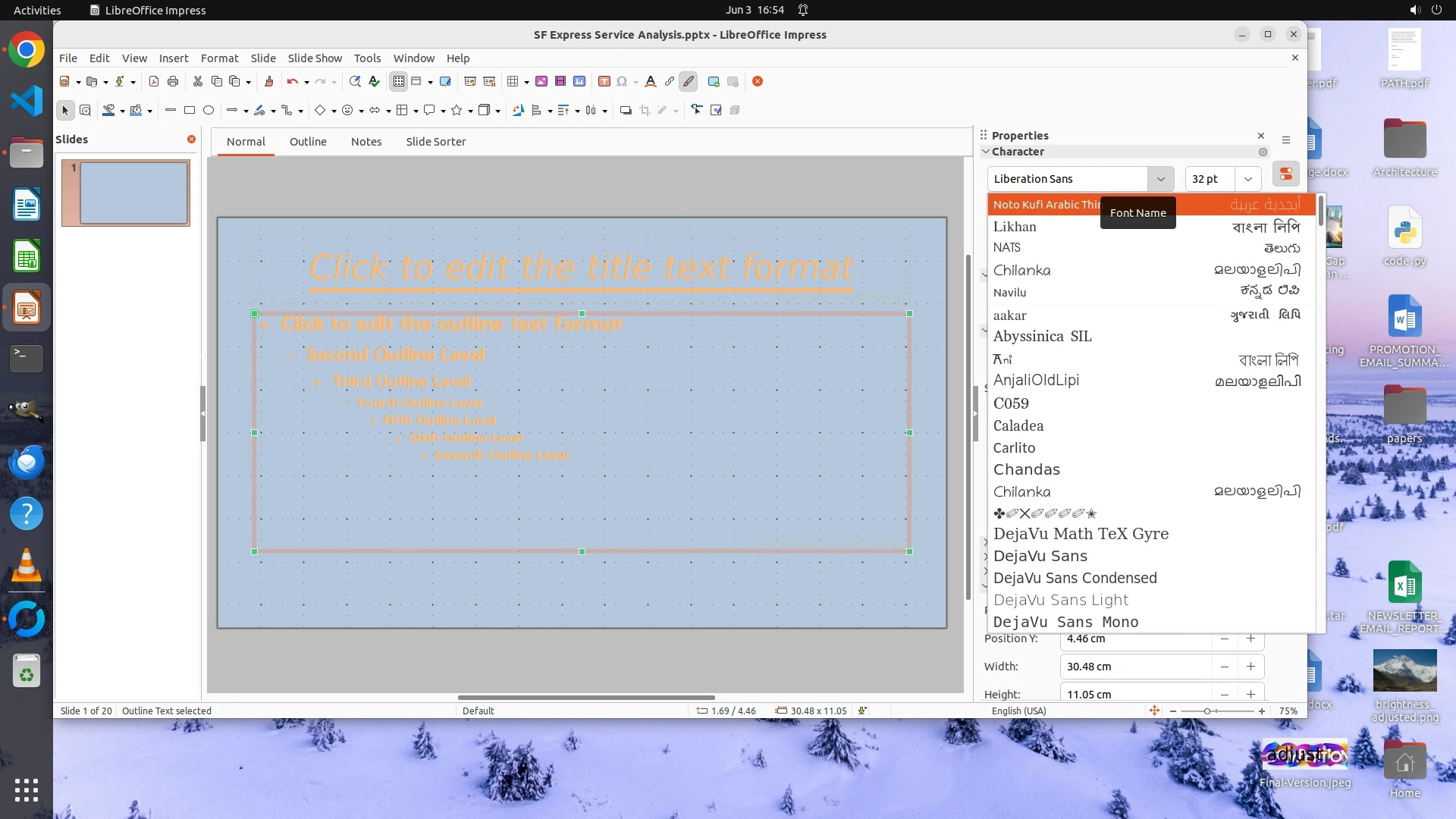Viewport: 1456px width, 819px height.
Task: Select the Carlito font entry
Action: pyautogui.click(x=1014, y=447)
